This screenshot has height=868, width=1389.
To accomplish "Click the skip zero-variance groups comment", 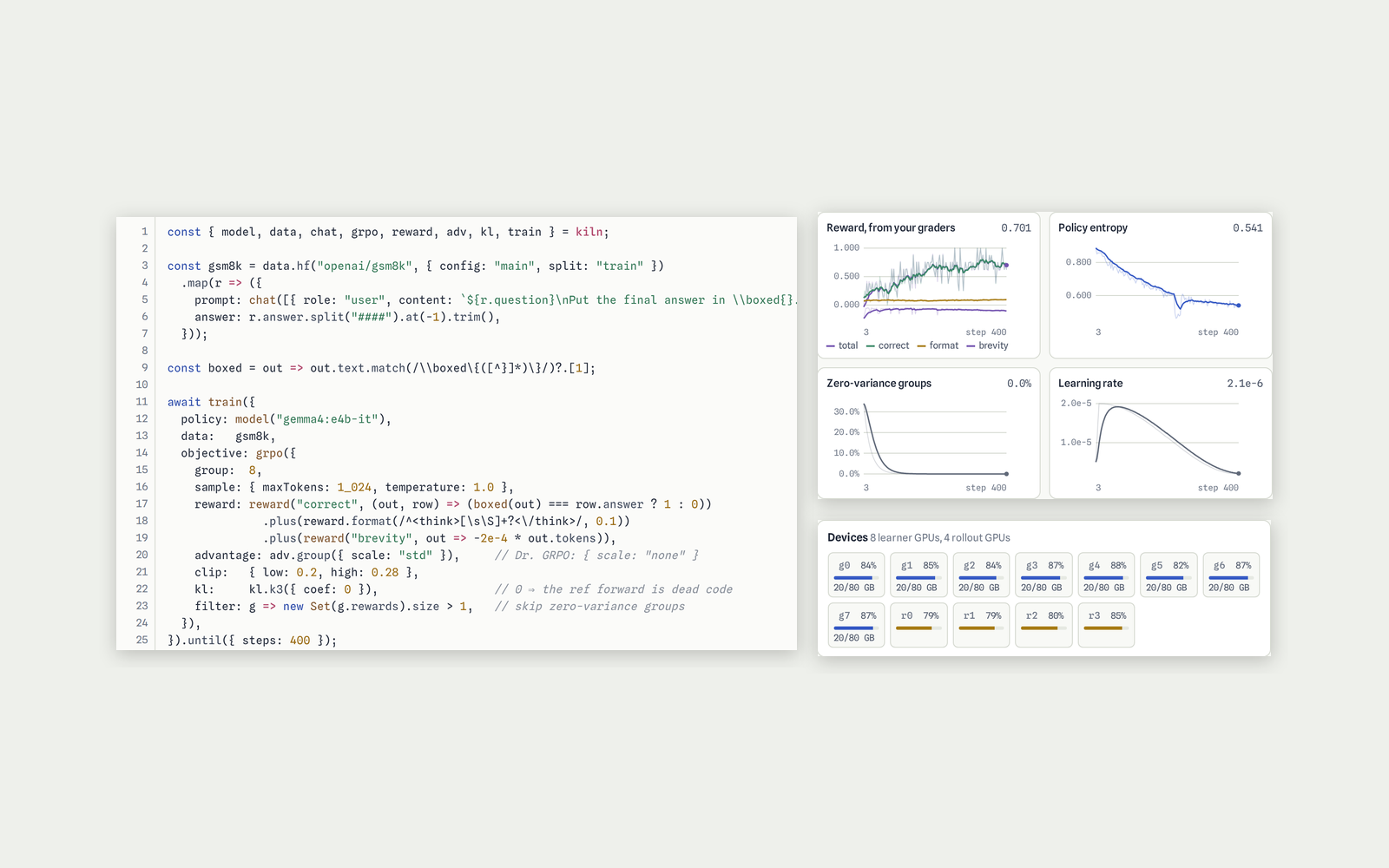I will [589, 606].
